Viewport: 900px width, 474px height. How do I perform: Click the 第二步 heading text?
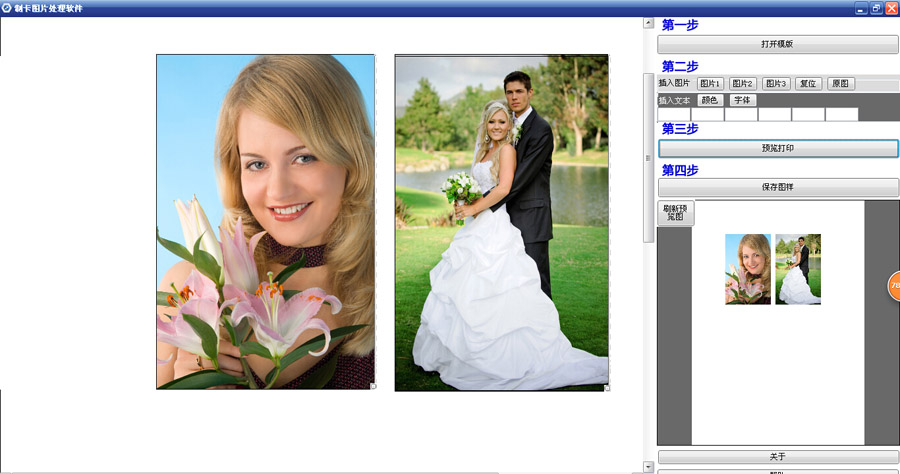click(680, 67)
